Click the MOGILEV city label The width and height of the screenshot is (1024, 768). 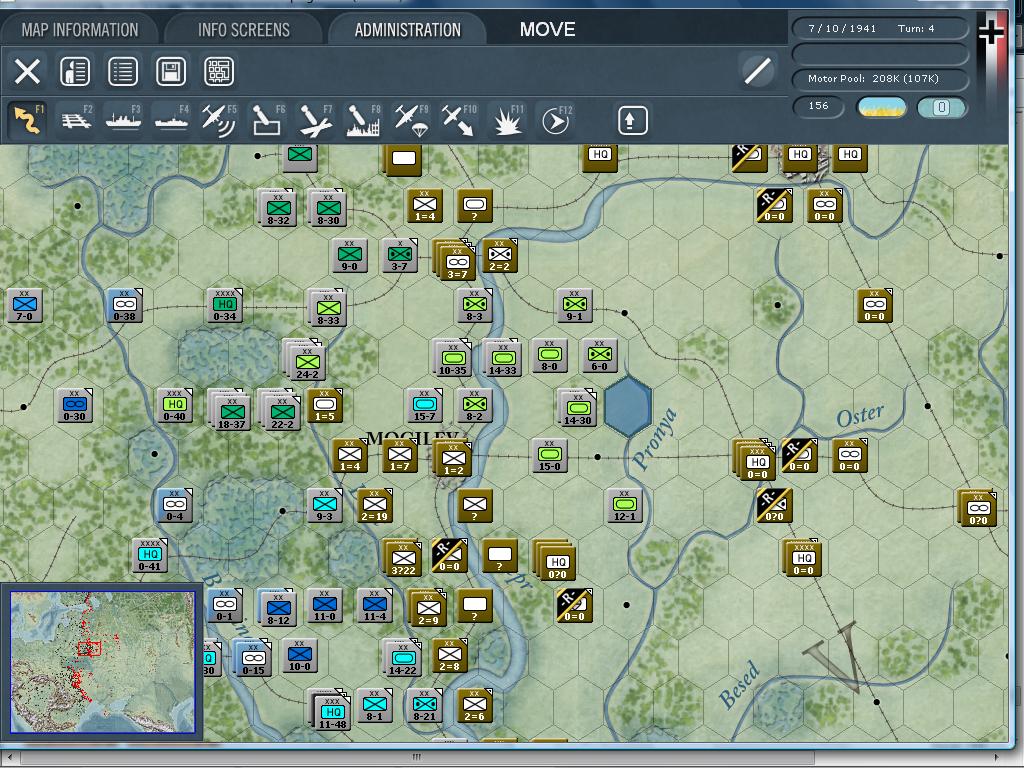(x=413, y=438)
